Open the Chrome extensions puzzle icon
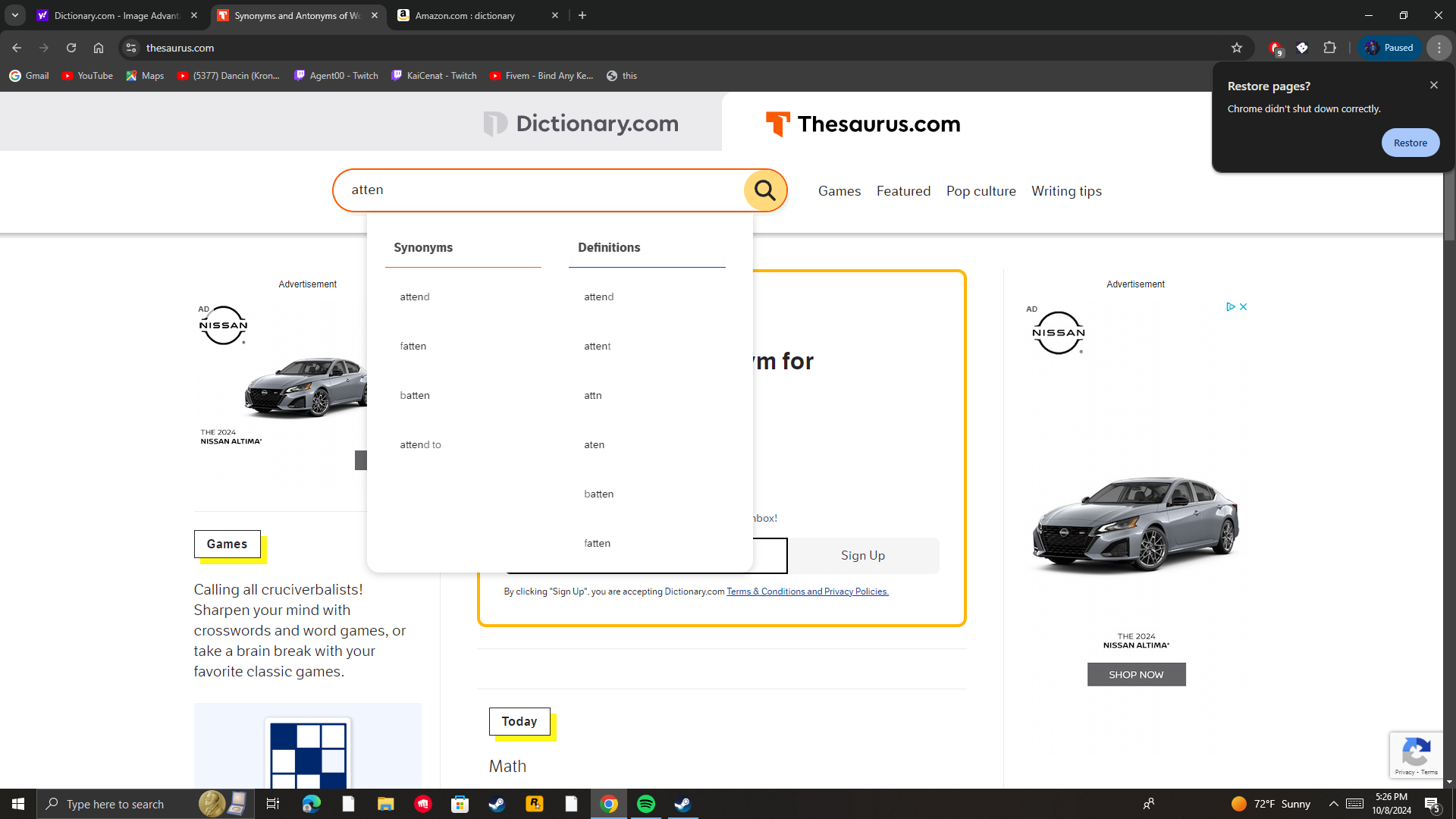Screen dimensions: 1456x819 [1329, 48]
